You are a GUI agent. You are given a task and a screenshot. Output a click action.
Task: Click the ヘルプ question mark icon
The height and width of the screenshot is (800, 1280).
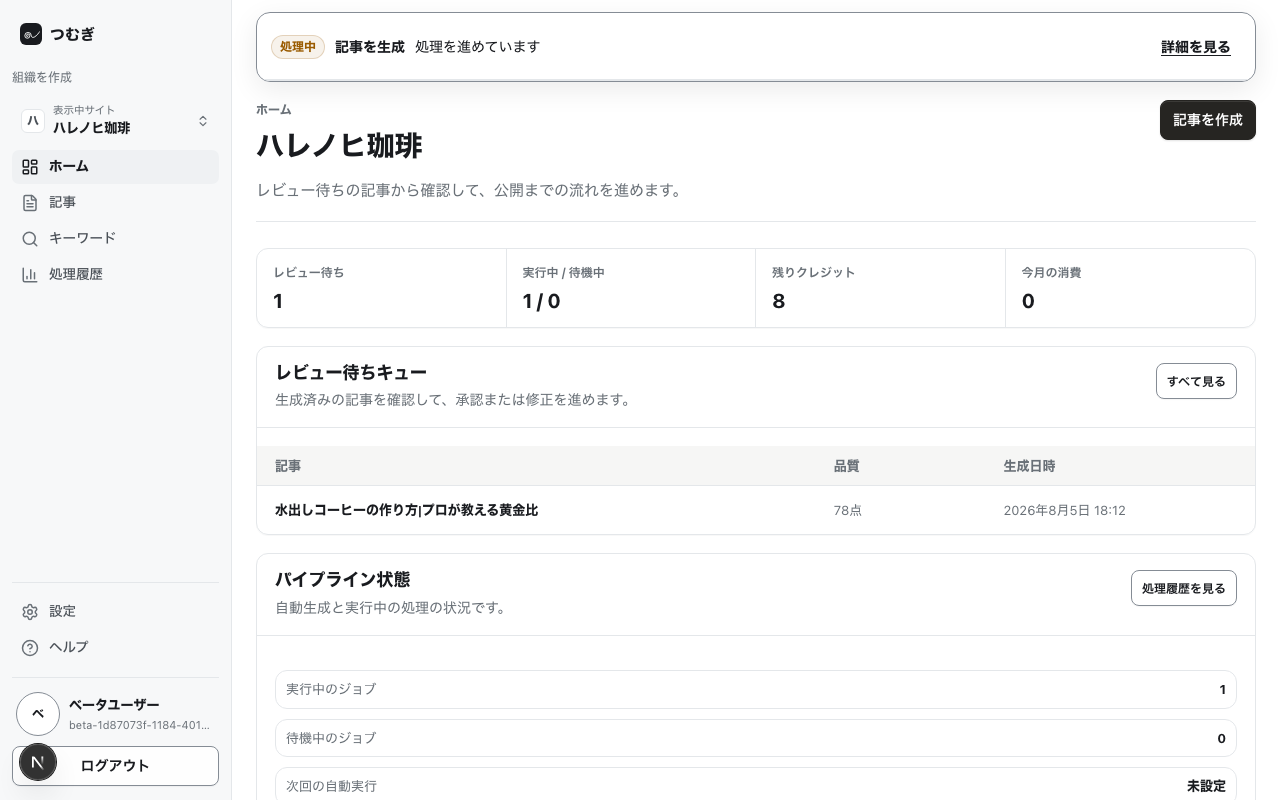[x=30, y=648]
